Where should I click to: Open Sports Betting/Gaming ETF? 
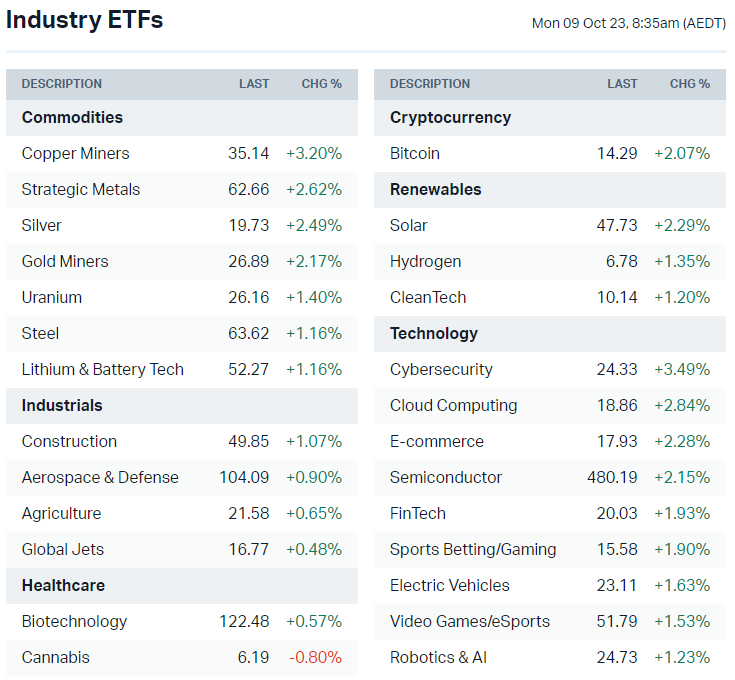(473, 549)
